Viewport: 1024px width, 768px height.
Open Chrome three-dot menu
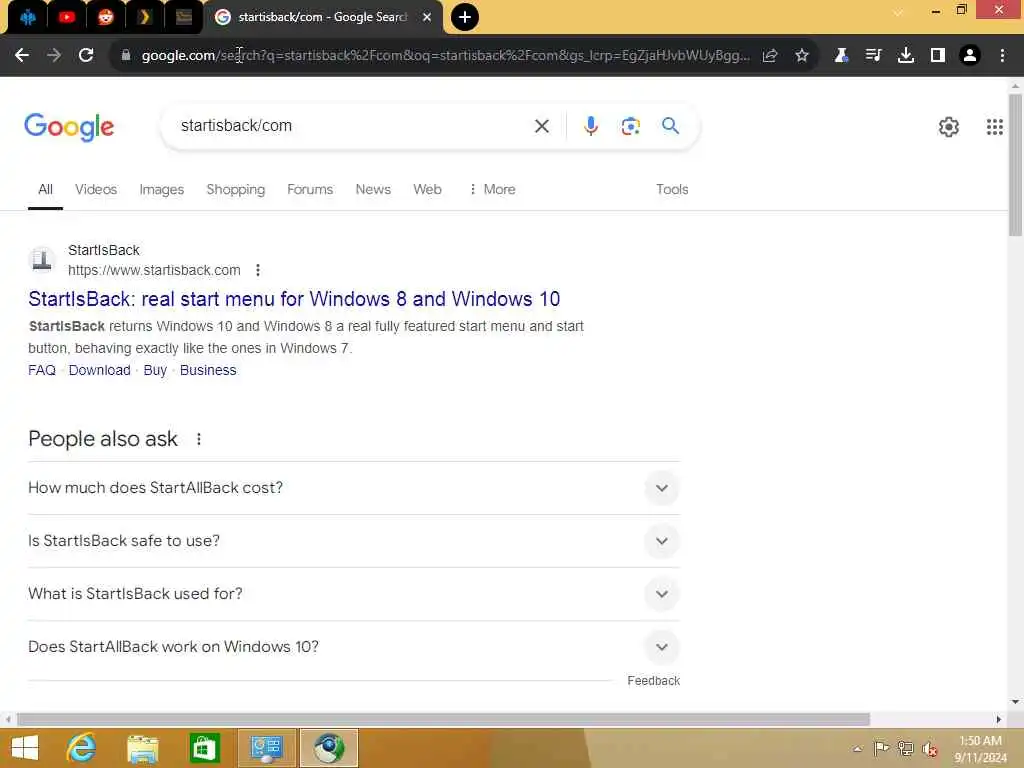coord(1002,56)
